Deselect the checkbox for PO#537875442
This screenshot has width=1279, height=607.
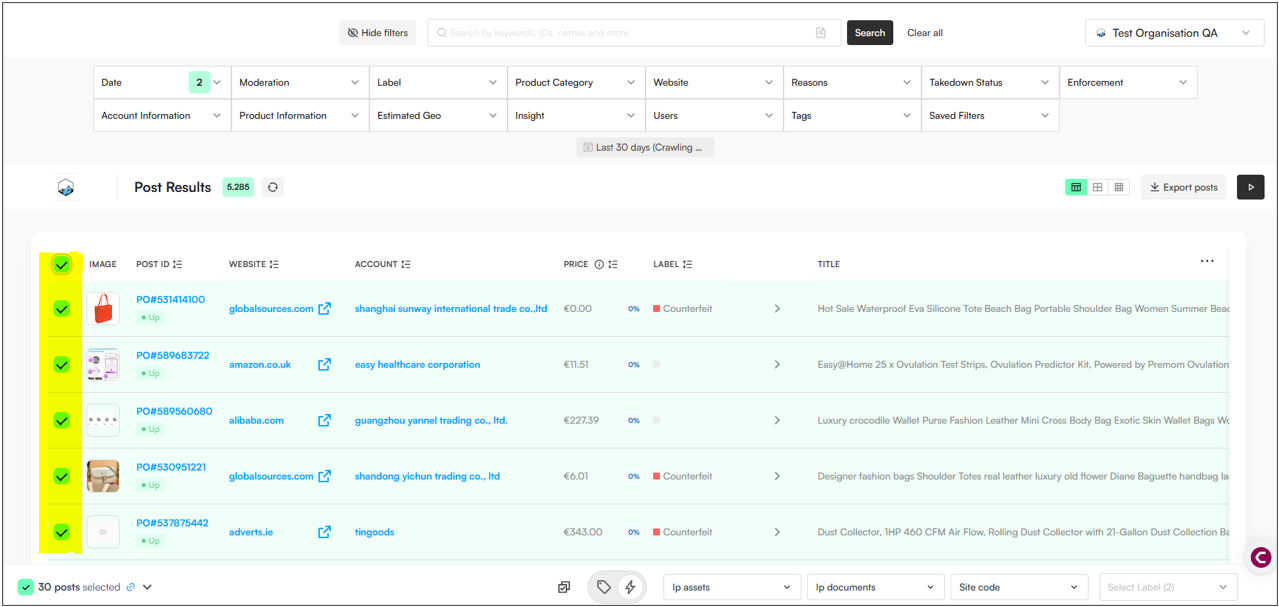pos(62,533)
